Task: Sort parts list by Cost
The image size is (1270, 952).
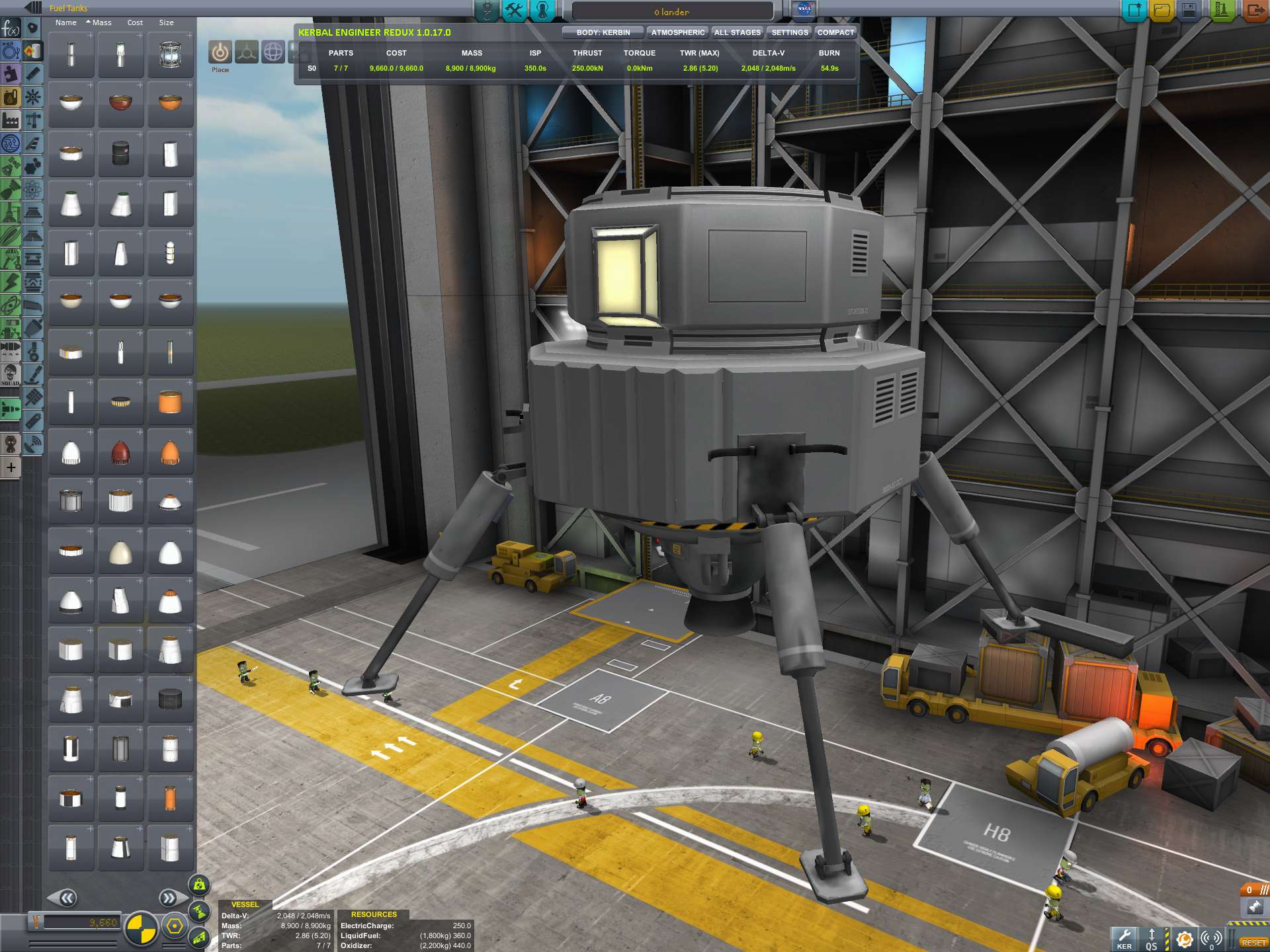Action: point(135,22)
